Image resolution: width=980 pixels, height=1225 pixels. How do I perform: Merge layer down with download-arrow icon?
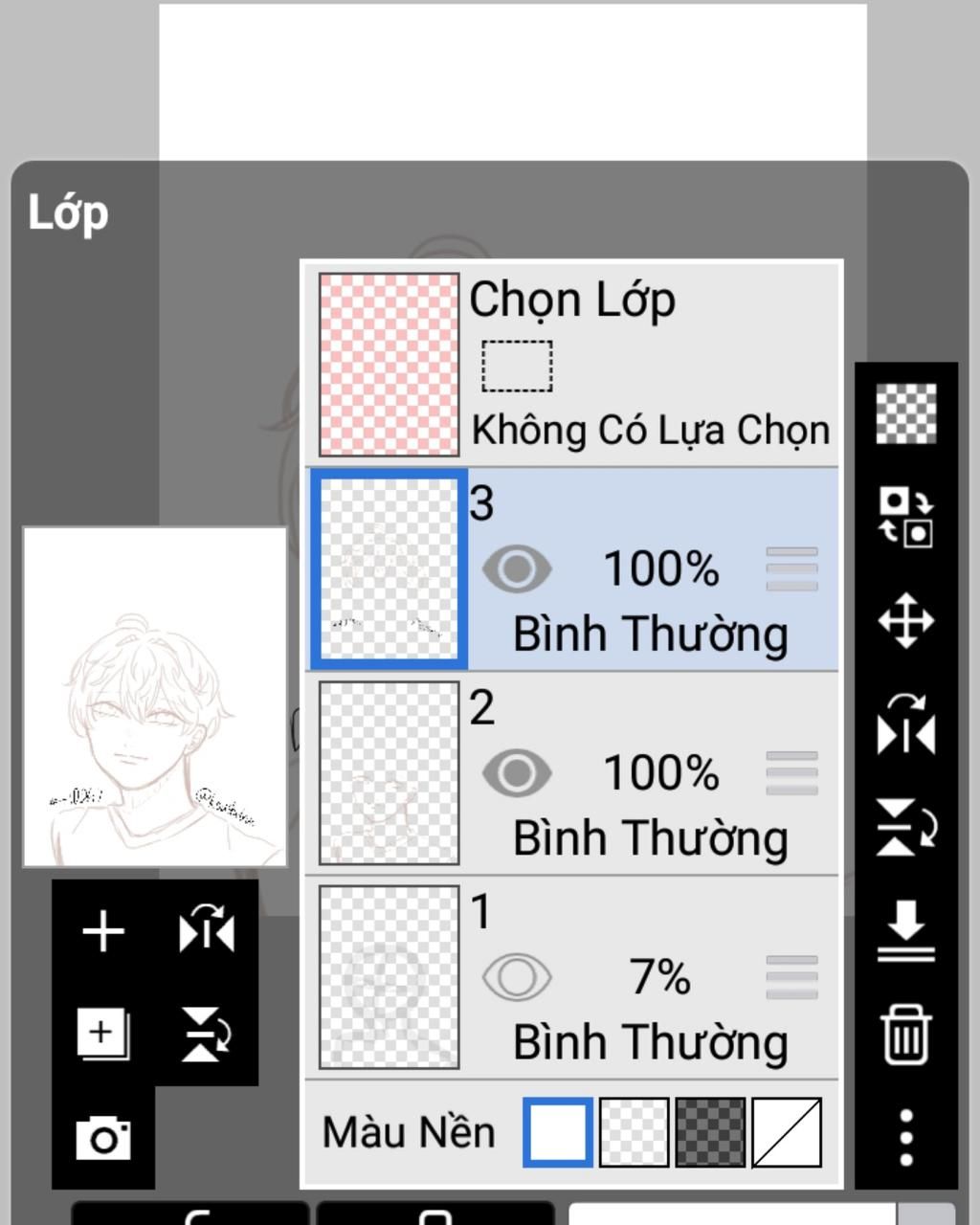click(x=906, y=930)
